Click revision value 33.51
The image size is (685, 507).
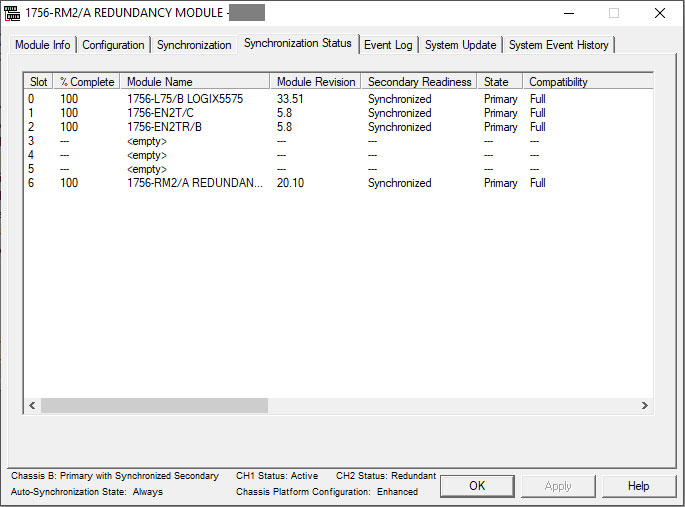tap(290, 99)
